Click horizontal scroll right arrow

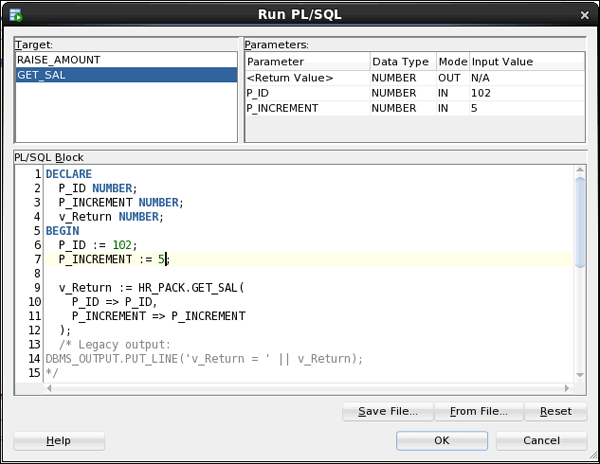[567, 388]
